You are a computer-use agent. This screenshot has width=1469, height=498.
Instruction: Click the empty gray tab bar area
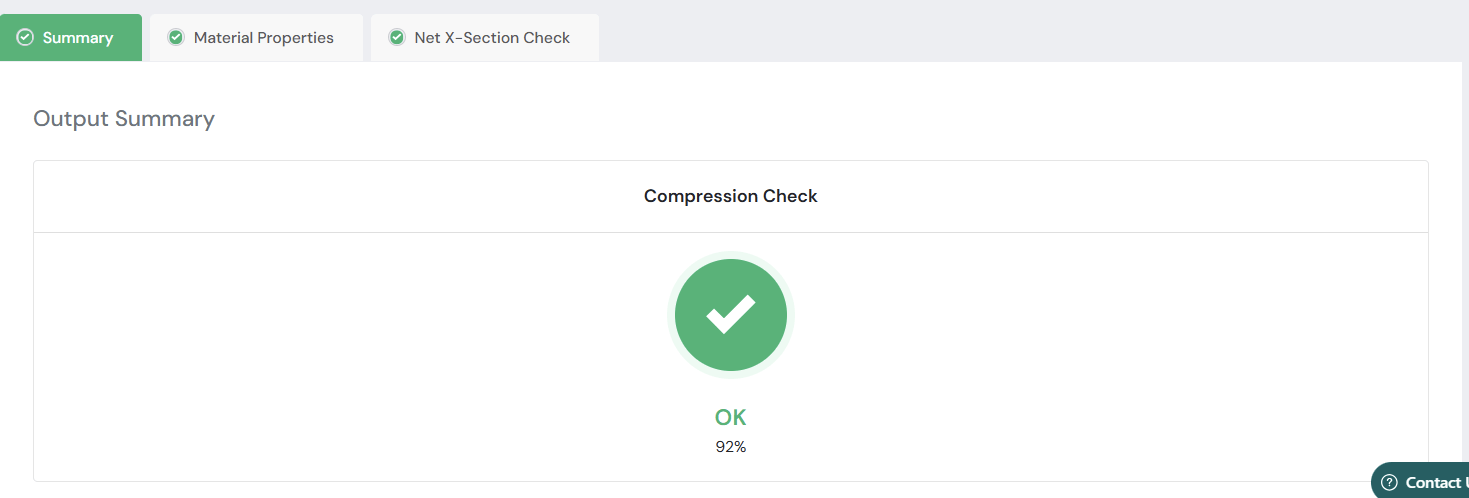tap(1000, 30)
